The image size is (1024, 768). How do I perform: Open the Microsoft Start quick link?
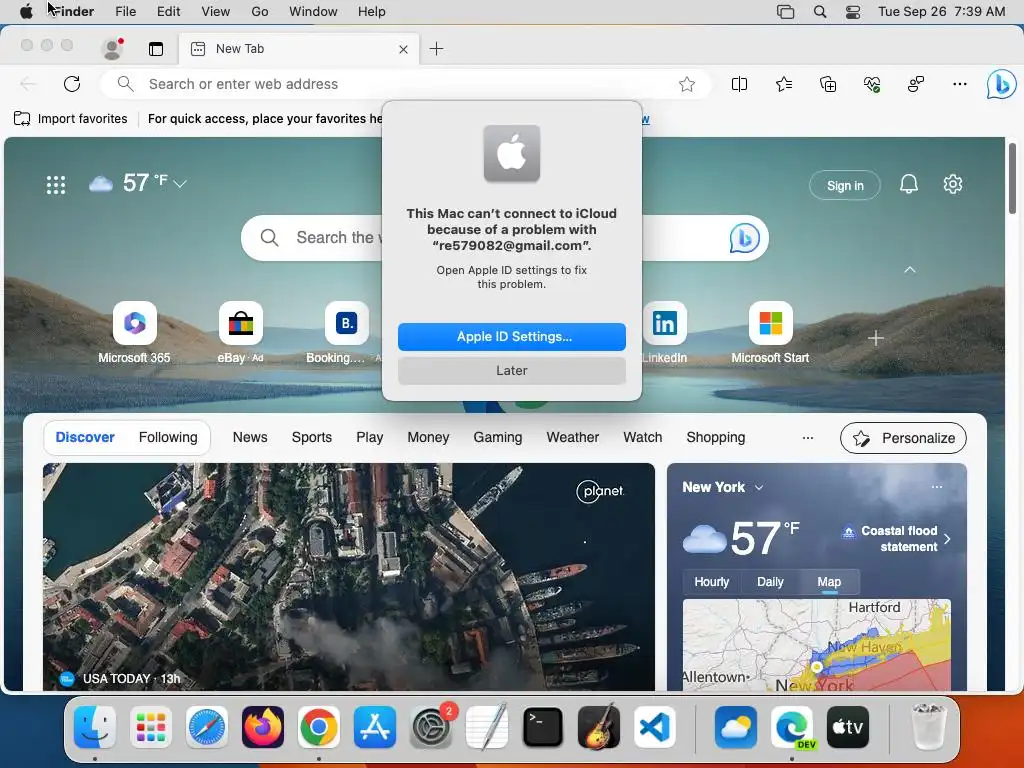pos(770,332)
